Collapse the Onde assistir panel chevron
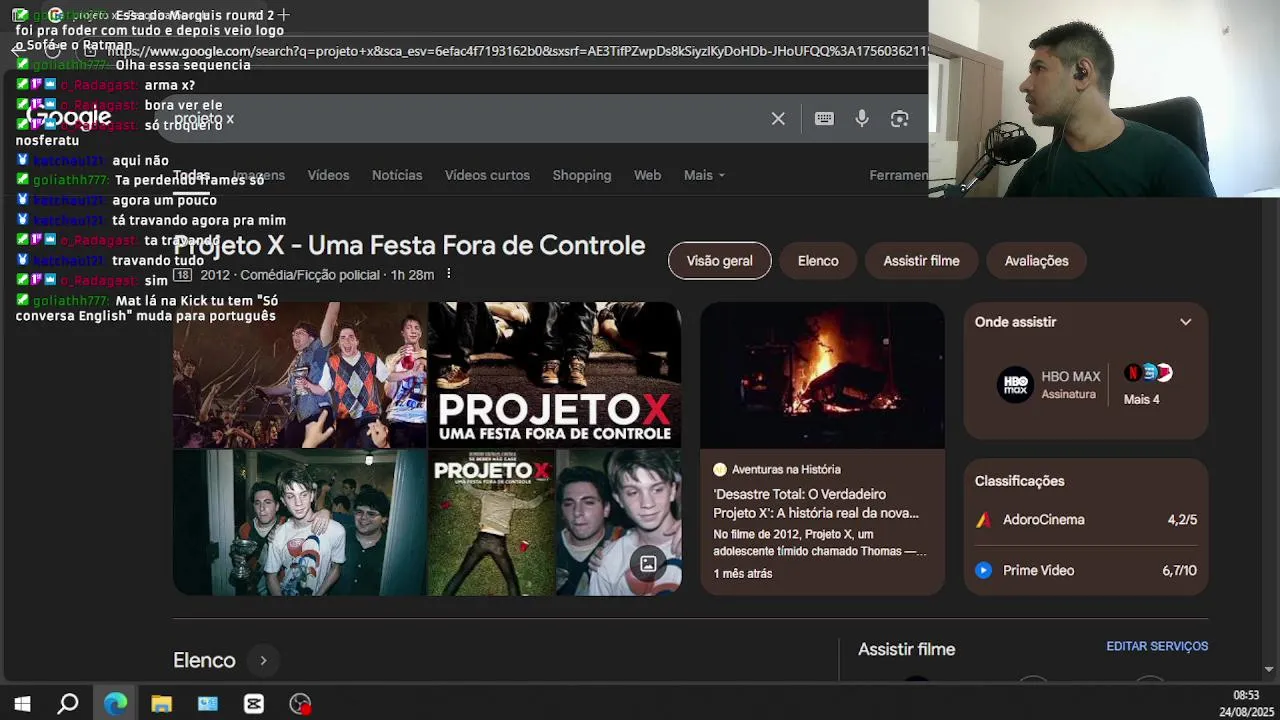1280x720 pixels. coord(1186,322)
